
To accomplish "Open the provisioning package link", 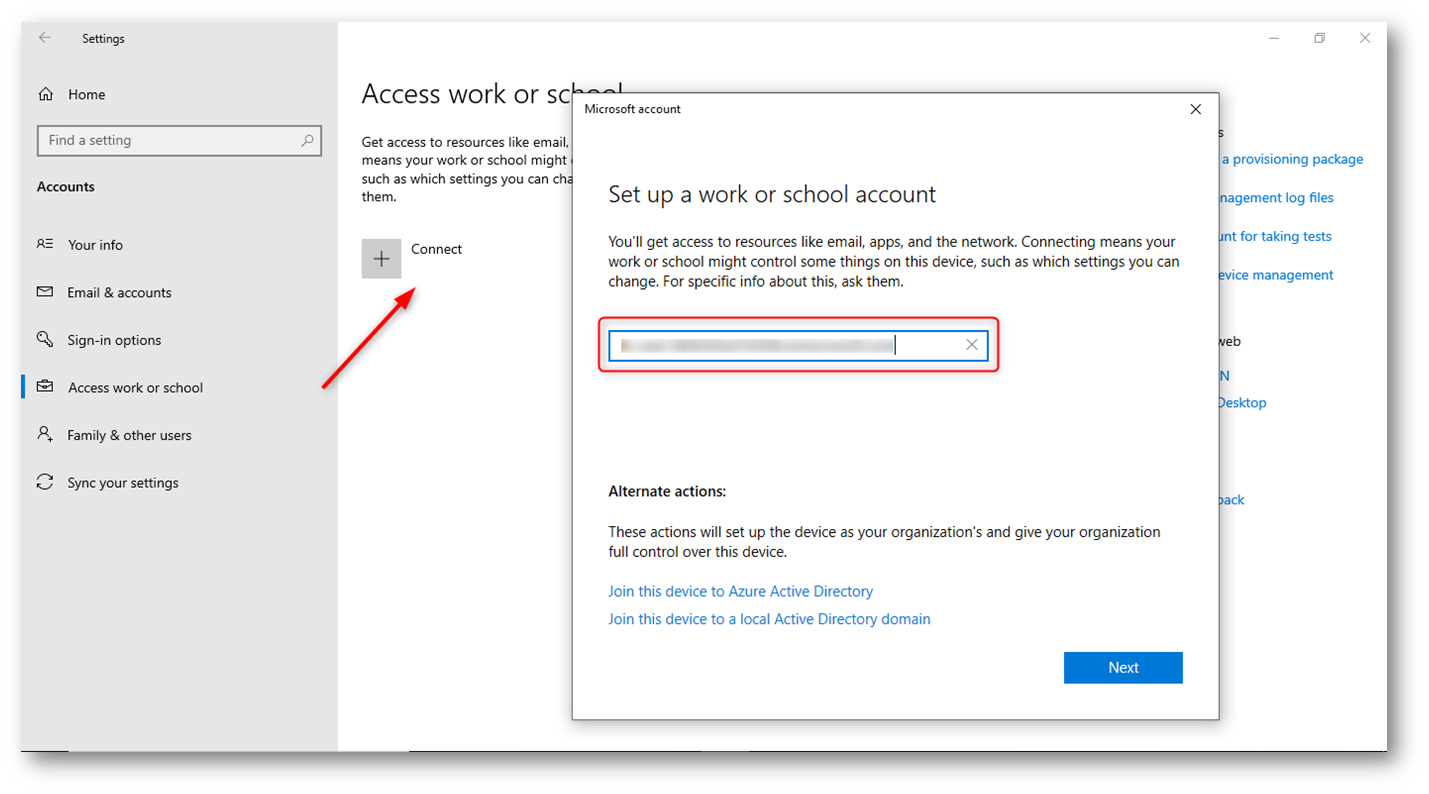I will (x=1291, y=159).
